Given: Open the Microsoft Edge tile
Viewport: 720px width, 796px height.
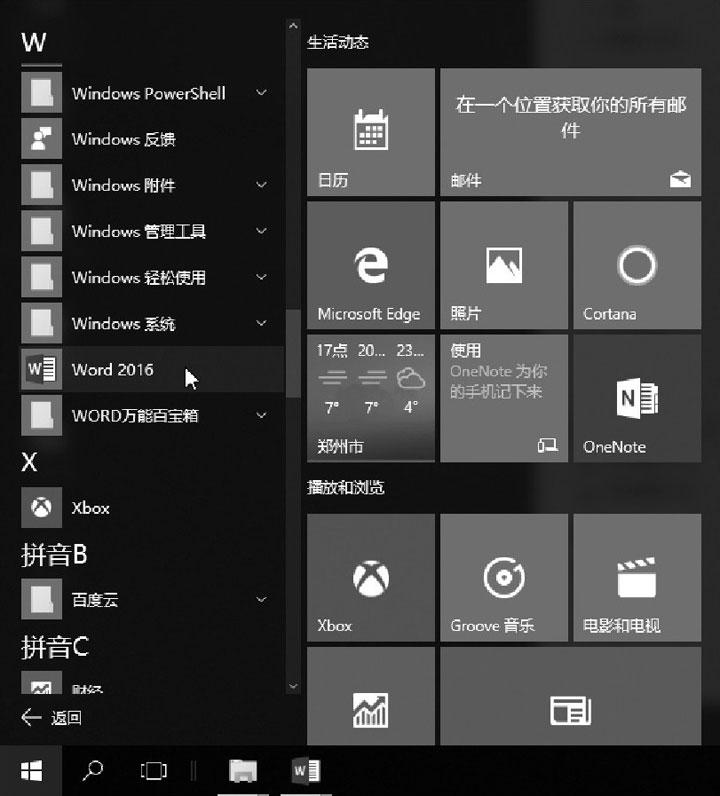Looking at the screenshot, I should pyautogui.click(x=370, y=265).
